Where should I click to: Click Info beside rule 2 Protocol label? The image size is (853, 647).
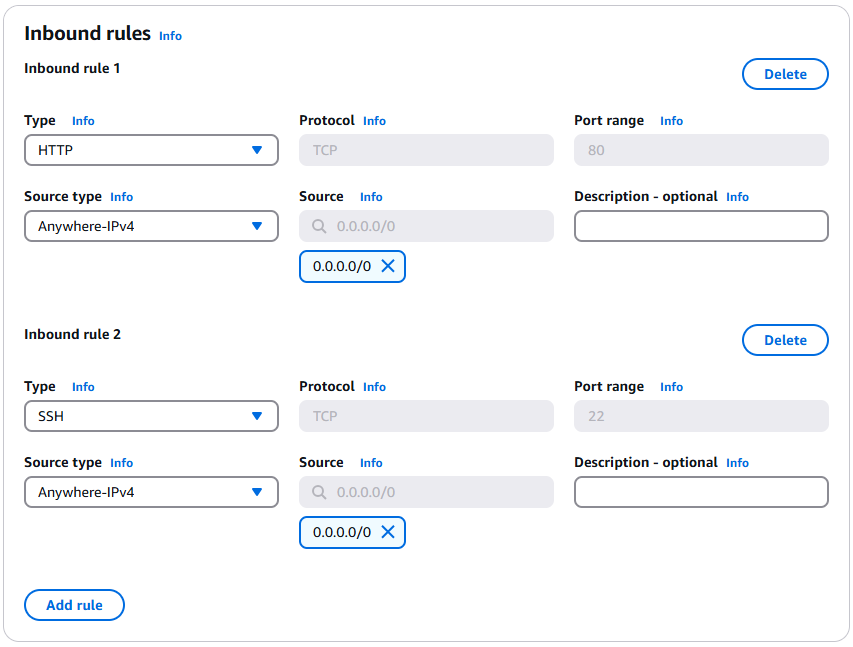pos(374,386)
